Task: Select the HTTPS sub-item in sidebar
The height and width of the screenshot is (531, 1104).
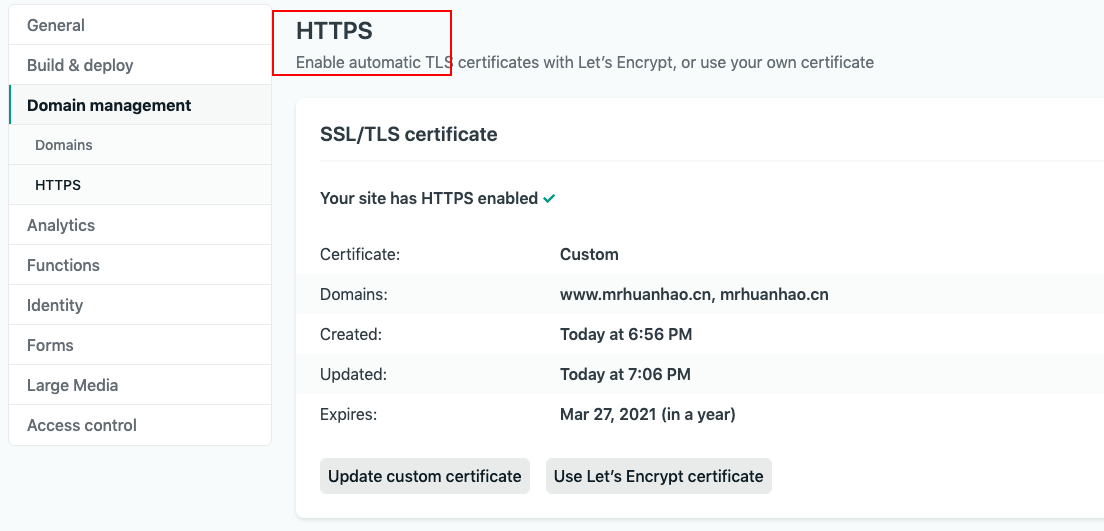Action: pyautogui.click(x=58, y=185)
